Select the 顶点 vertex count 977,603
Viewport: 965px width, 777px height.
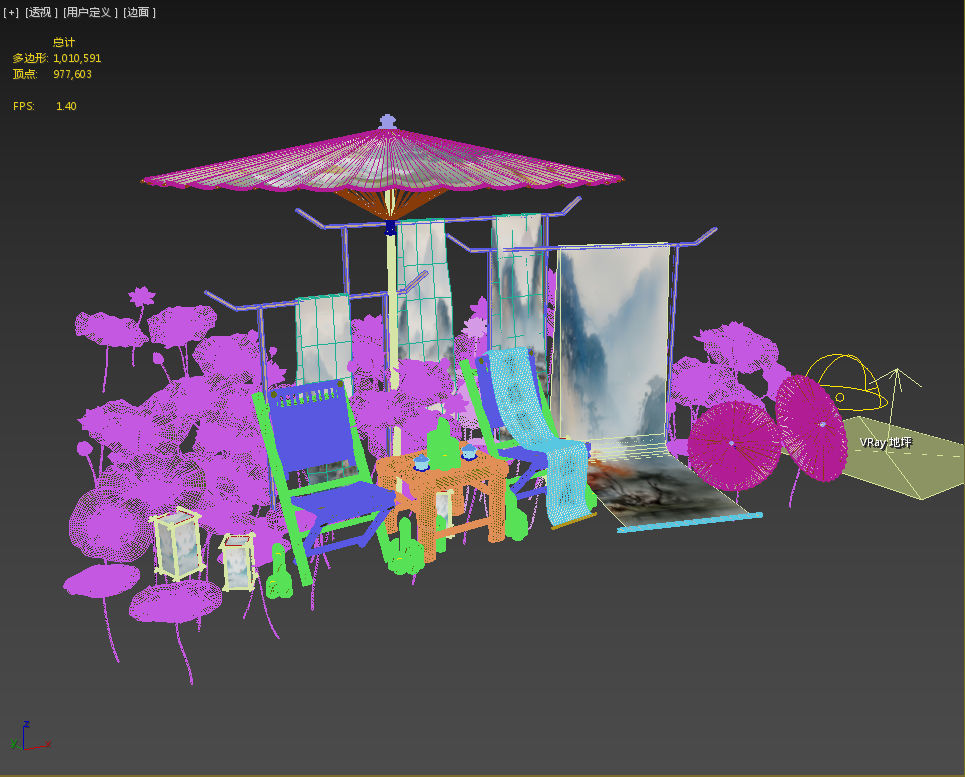[72, 74]
